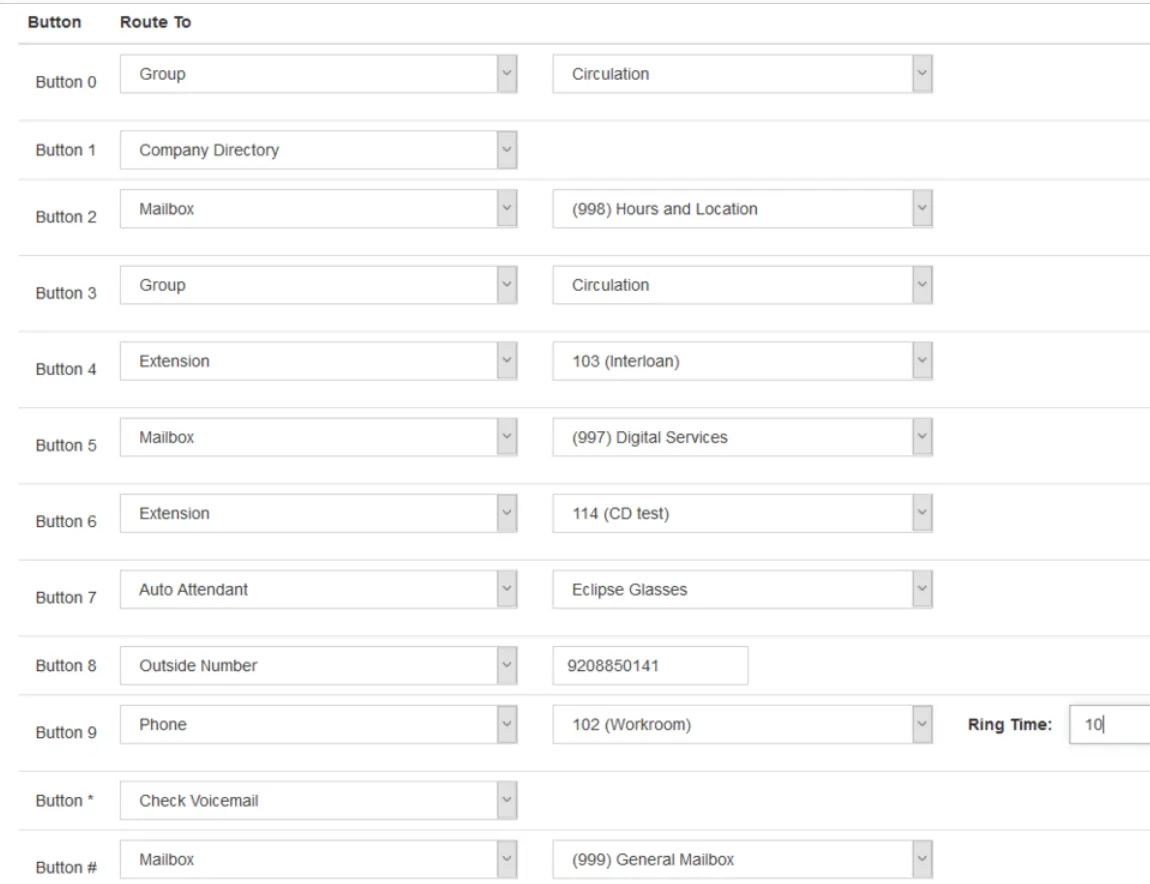The height and width of the screenshot is (884, 1150).
Task: Open Button 6 Extension route dropdown
Action: (318, 513)
